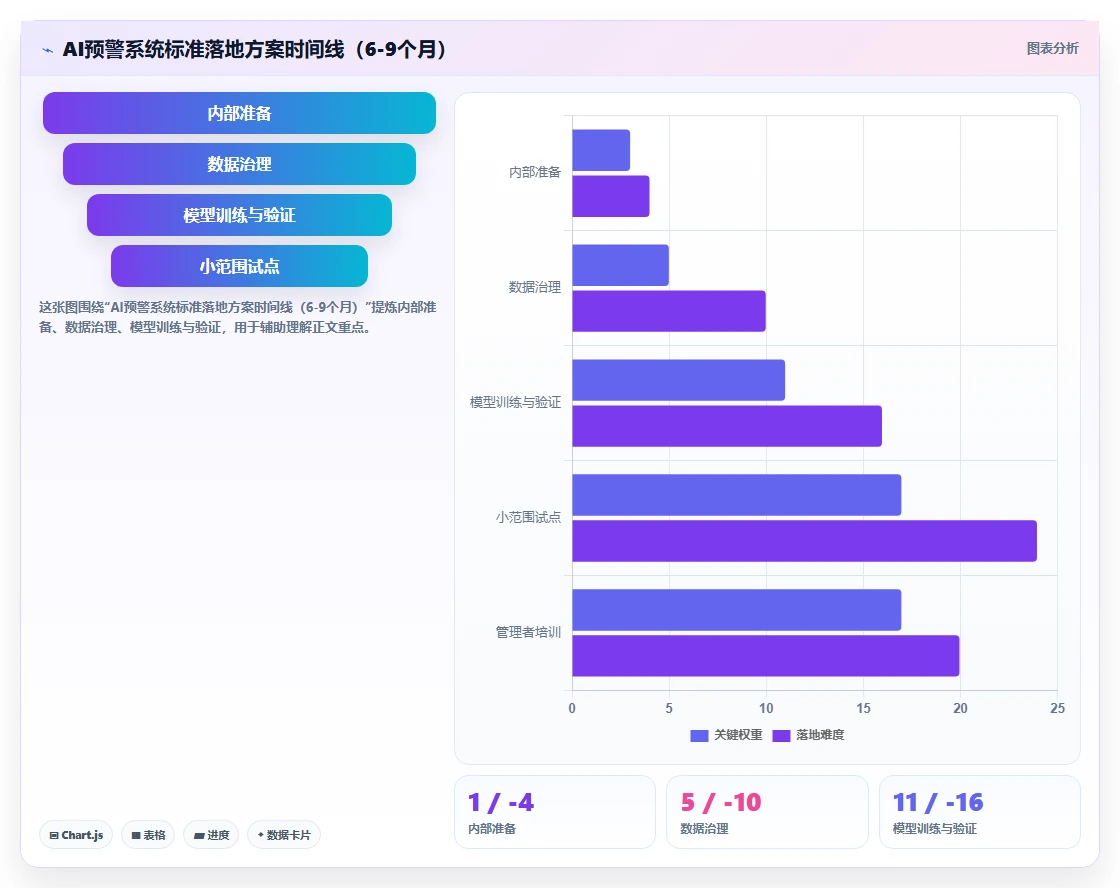Click 模型训练与验证 落地难度 bar

pos(727,426)
